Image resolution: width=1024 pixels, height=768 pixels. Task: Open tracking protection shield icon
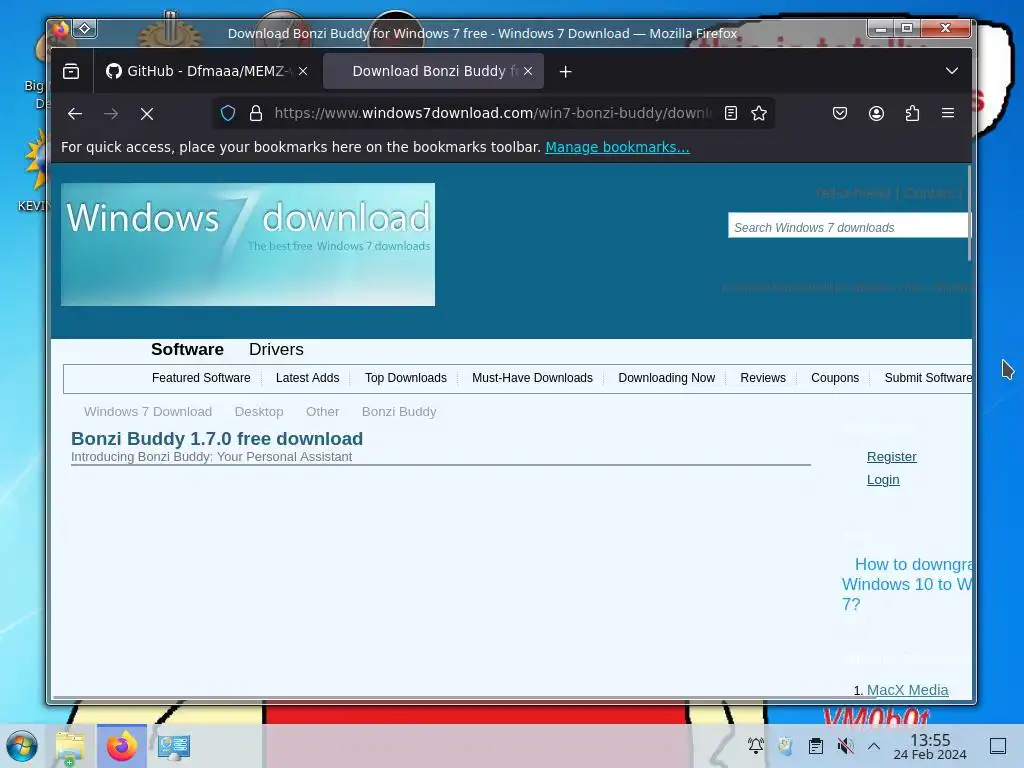coord(228,114)
